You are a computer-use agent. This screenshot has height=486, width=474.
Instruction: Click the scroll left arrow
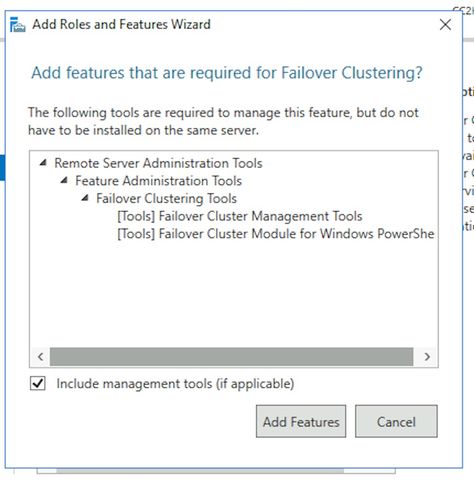click(41, 357)
